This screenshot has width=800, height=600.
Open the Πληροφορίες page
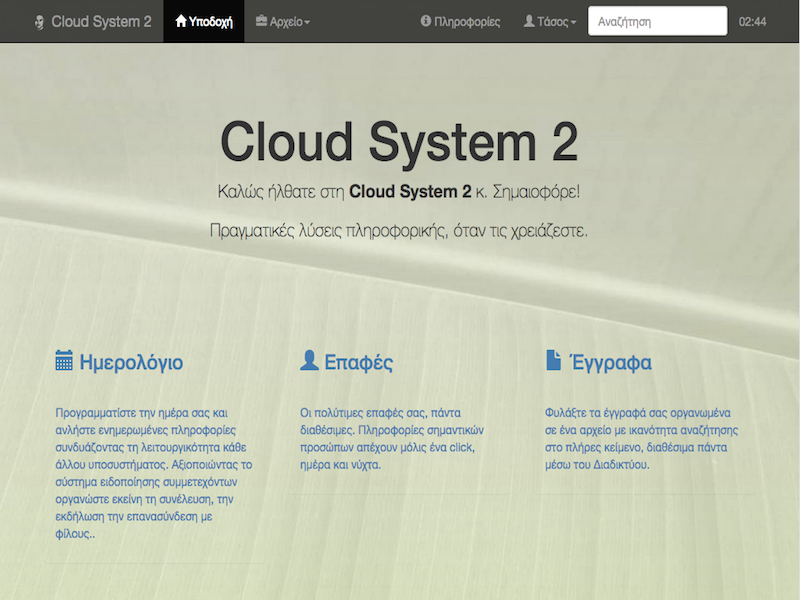click(460, 21)
